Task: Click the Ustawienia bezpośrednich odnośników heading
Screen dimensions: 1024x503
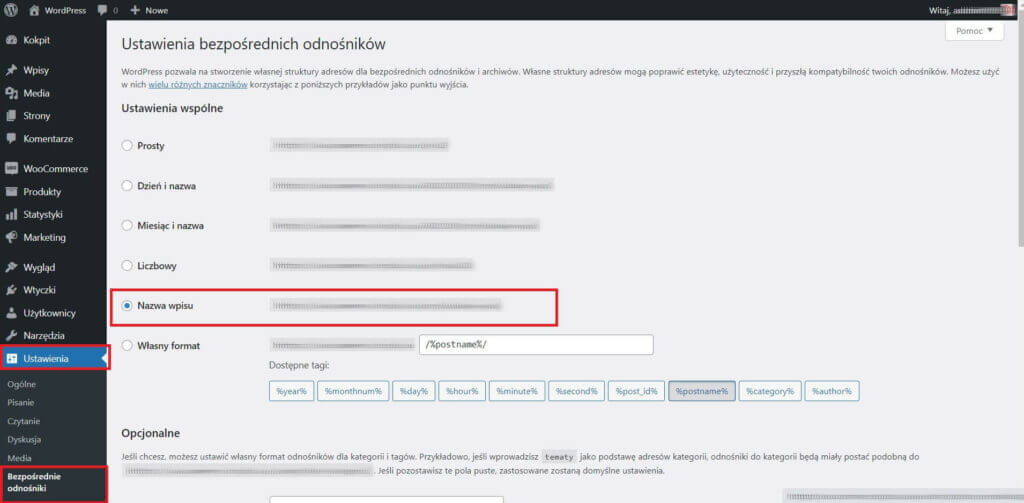Action: coord(253,44)
